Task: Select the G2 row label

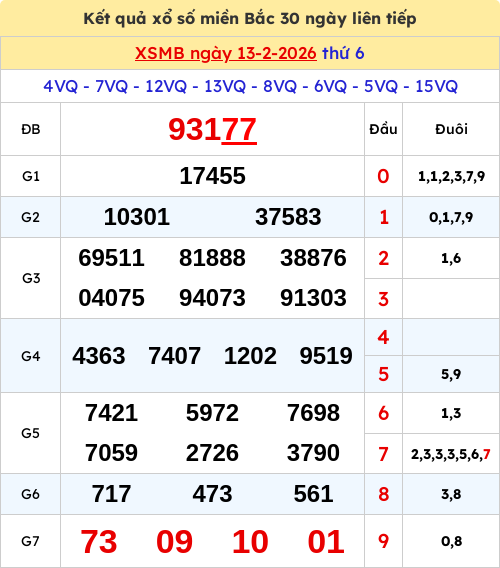Action: pyautogui.click(x=31, y=217)
